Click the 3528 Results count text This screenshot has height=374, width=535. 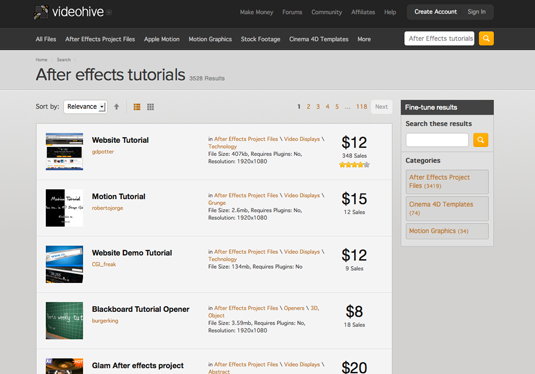point(207,78)
